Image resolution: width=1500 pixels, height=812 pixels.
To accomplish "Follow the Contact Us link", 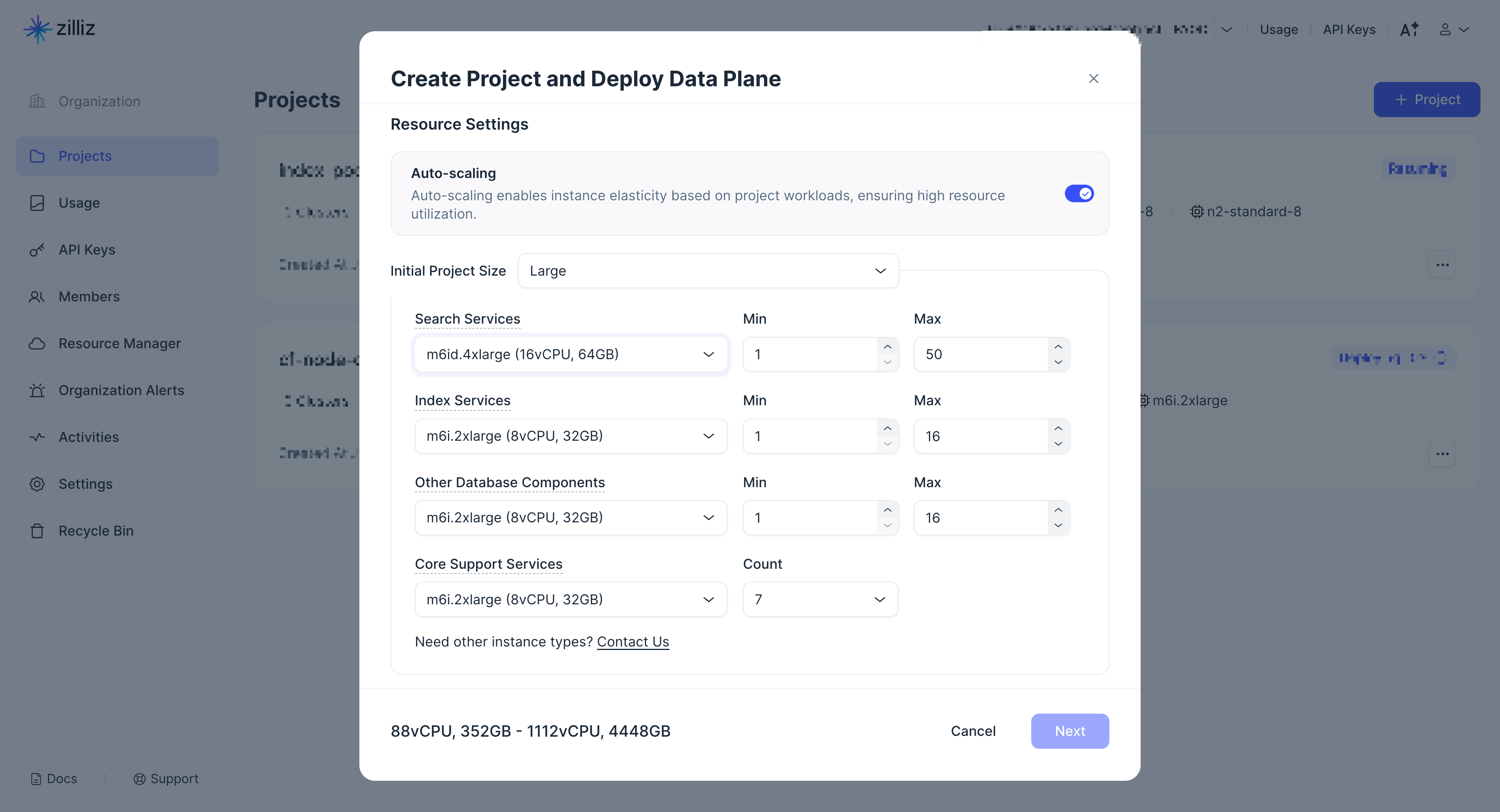I will pos(633,641).
